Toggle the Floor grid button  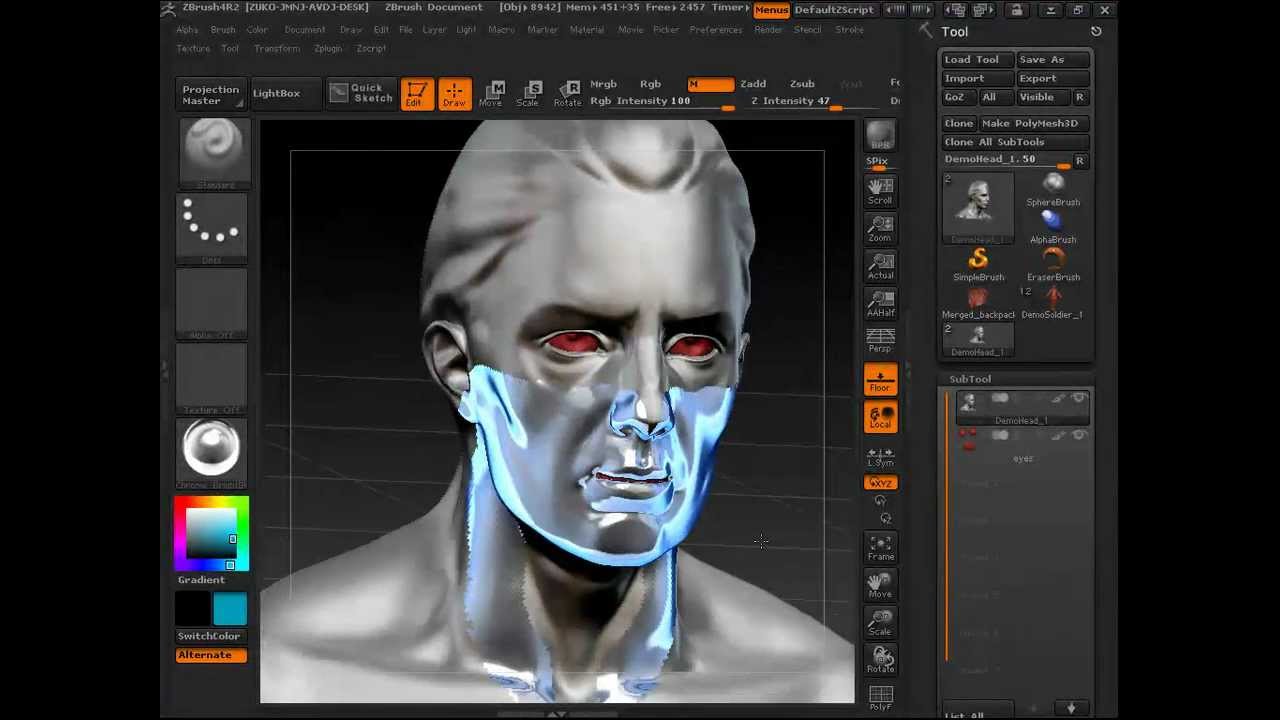pos(881,380)
